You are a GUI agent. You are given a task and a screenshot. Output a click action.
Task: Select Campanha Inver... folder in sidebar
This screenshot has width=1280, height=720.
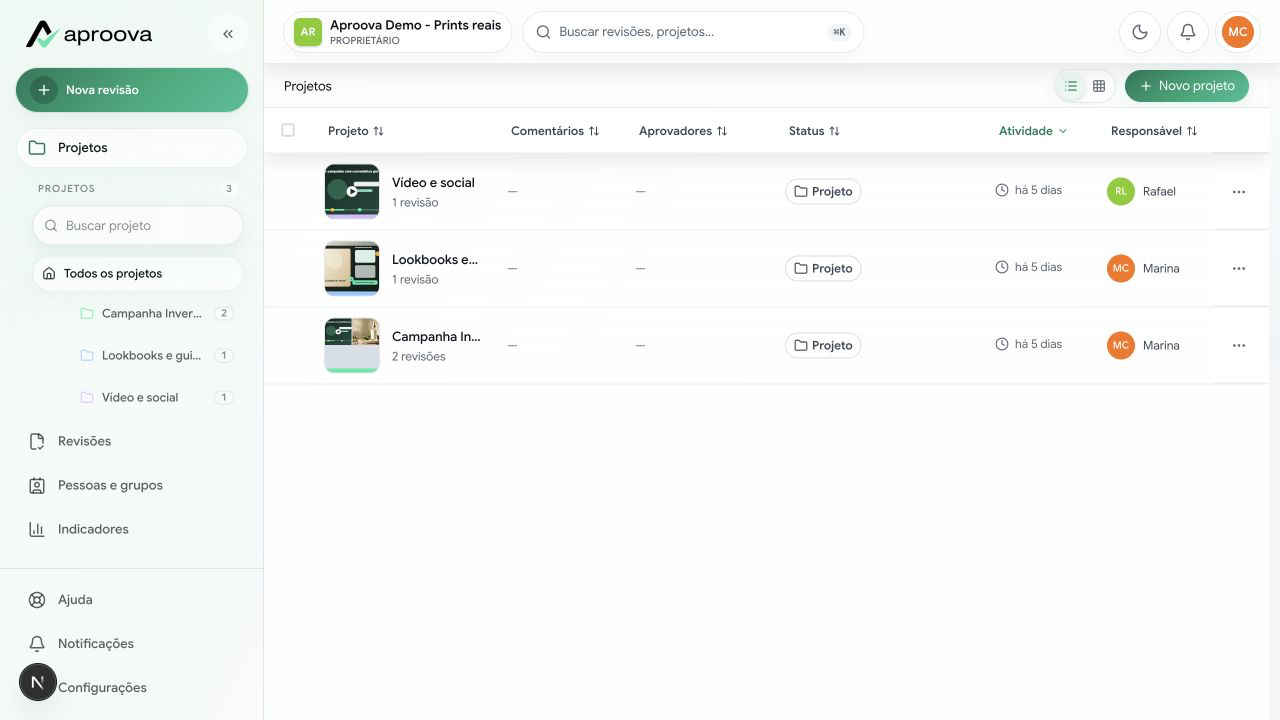click(156, 314)
